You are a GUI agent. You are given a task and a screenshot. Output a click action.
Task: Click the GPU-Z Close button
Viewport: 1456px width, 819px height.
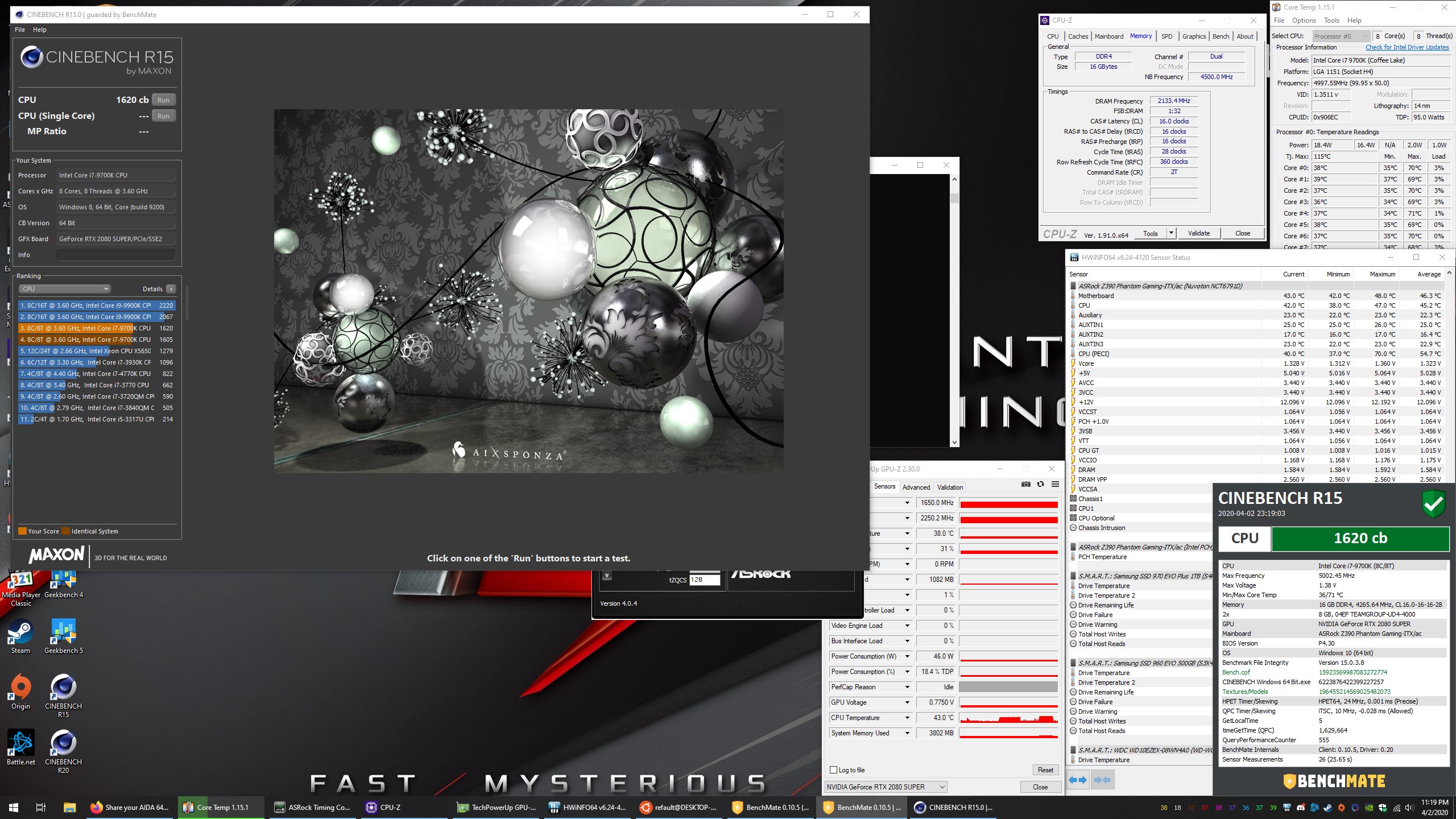point(1040,787)
